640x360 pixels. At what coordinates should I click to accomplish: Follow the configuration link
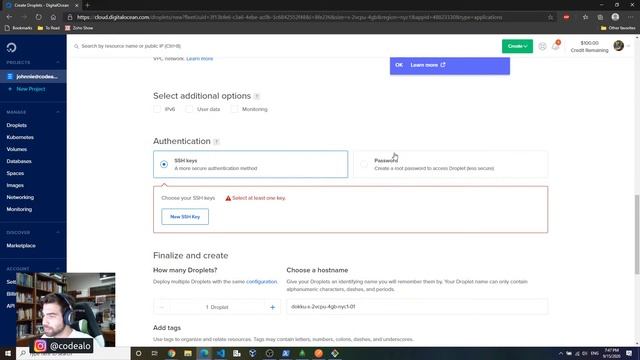pos(261,282)
